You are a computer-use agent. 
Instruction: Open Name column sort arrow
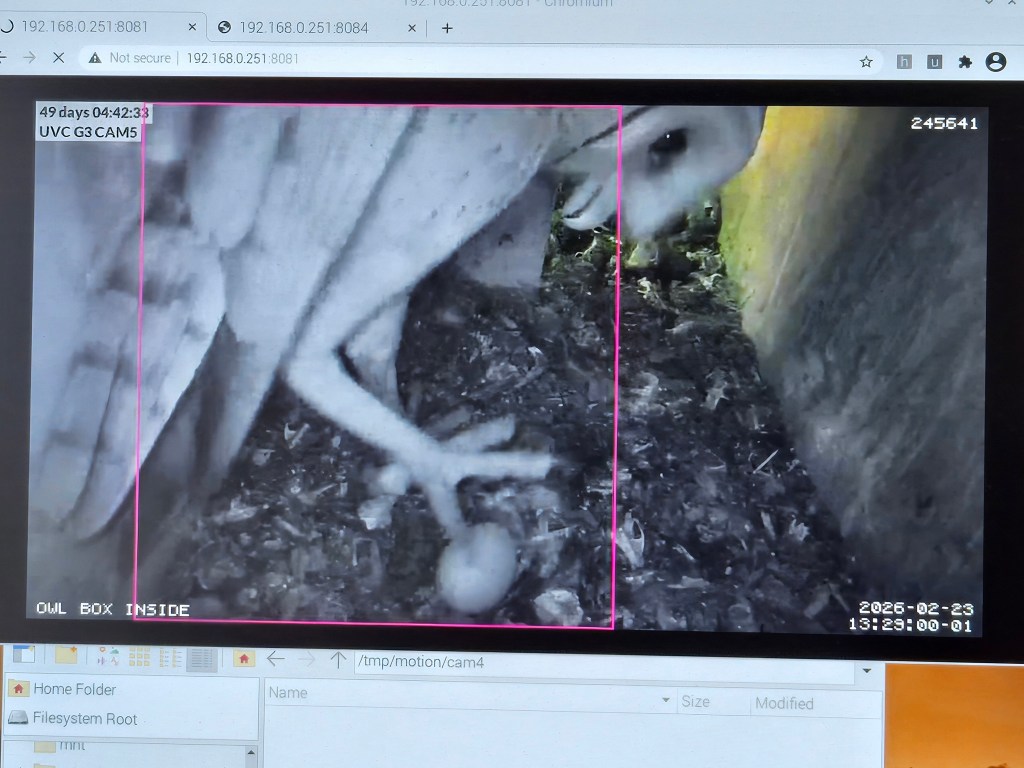coord(666,701)
